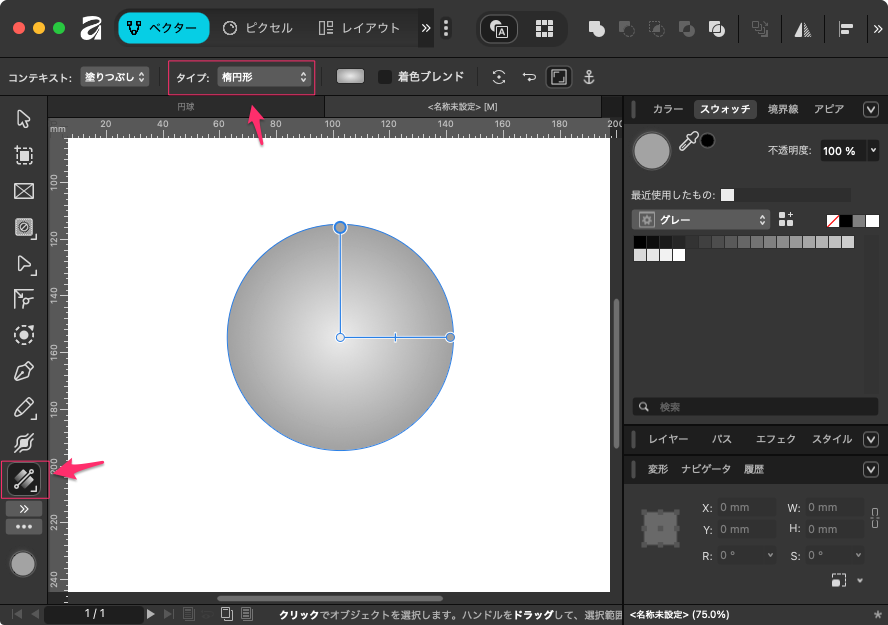Select the Node tool
This screenshot has height=625, width=888.
point(24,263)
